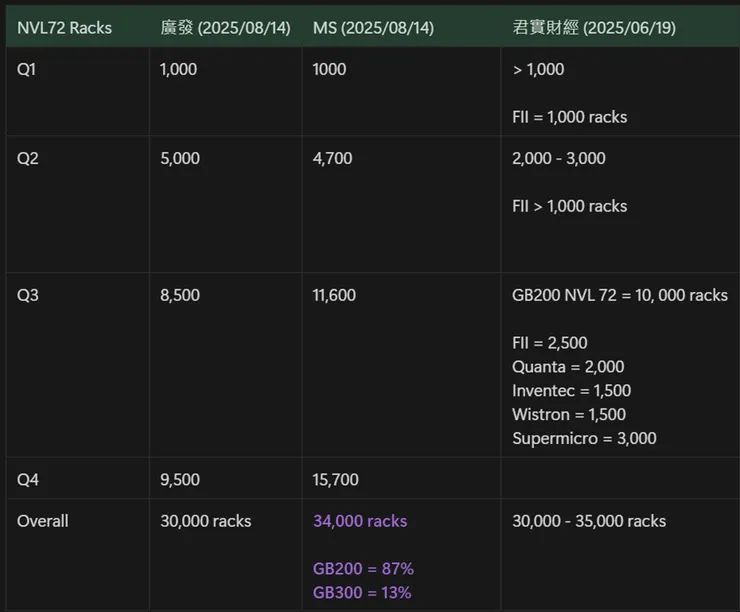This screenshot has width=740, height=612.
Task: Select the '8,500' value in Q3
Action: tap(180, 295)
